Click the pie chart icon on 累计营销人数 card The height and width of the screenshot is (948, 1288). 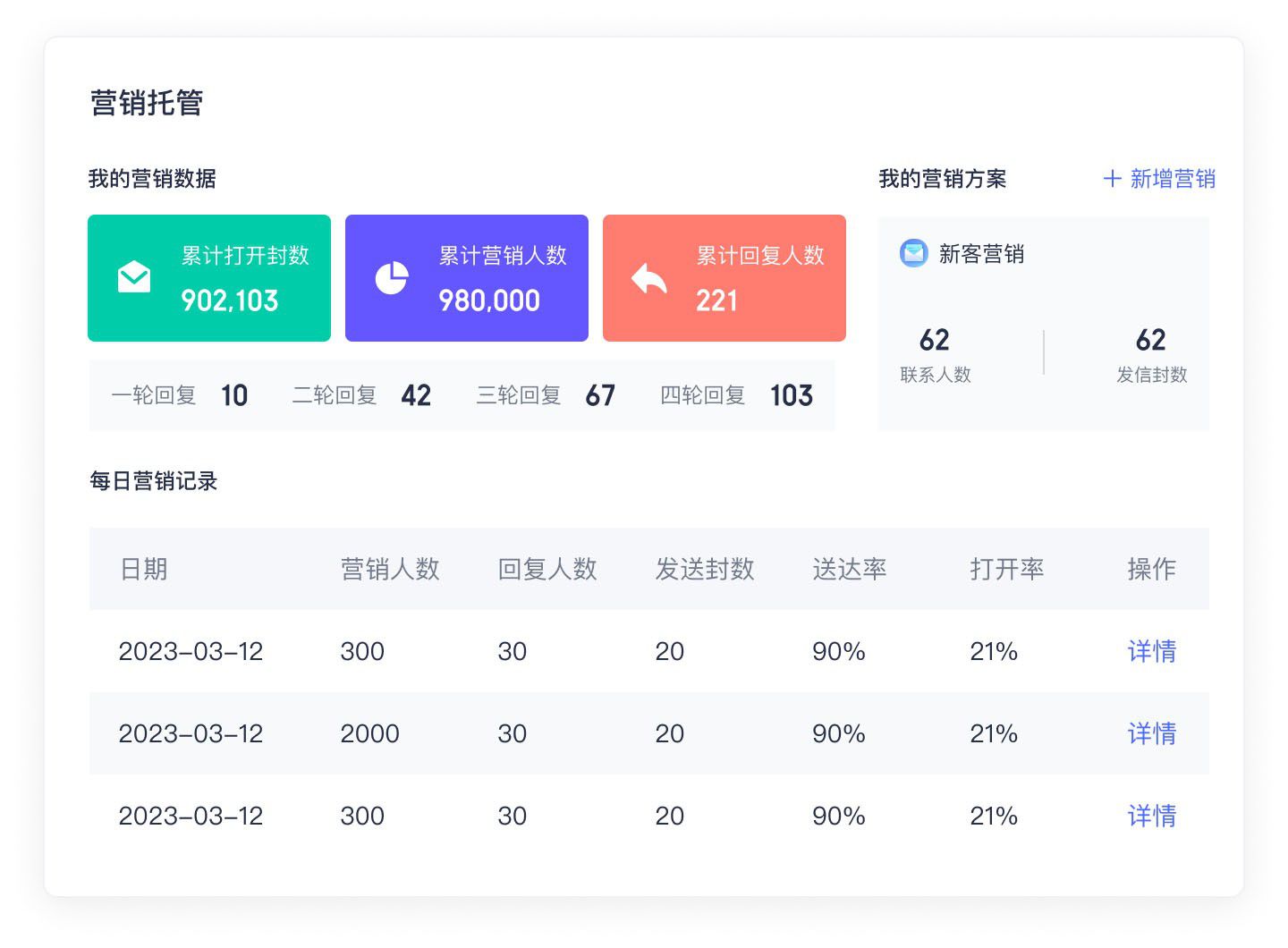coord(391,276)
